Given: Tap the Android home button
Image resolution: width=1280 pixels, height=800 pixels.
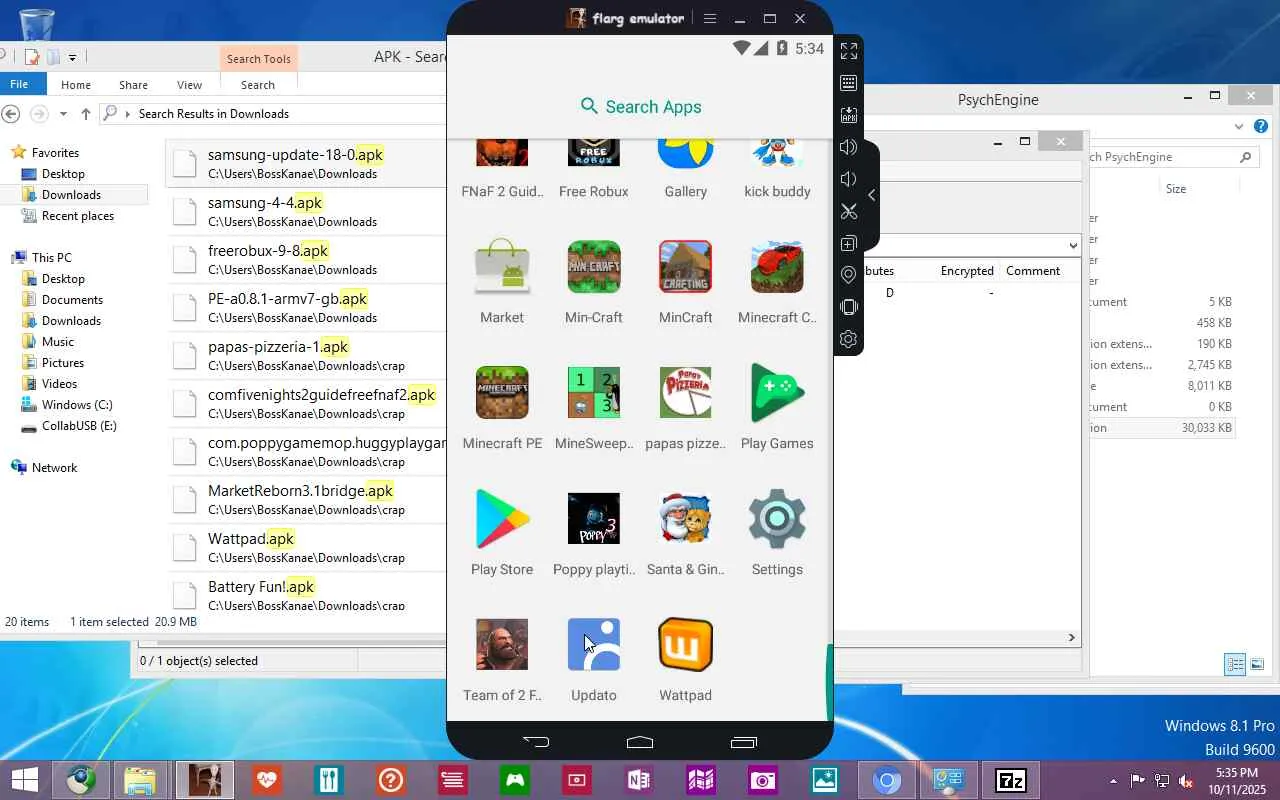Looking at the screenshot, I should point(640,742).
